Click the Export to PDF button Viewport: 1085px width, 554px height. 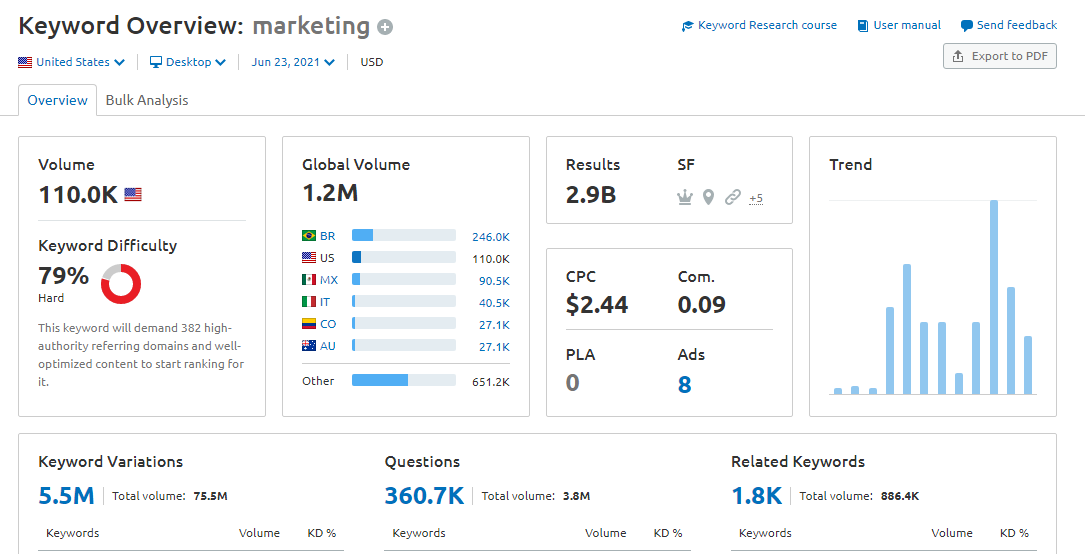coord(1000,56)
